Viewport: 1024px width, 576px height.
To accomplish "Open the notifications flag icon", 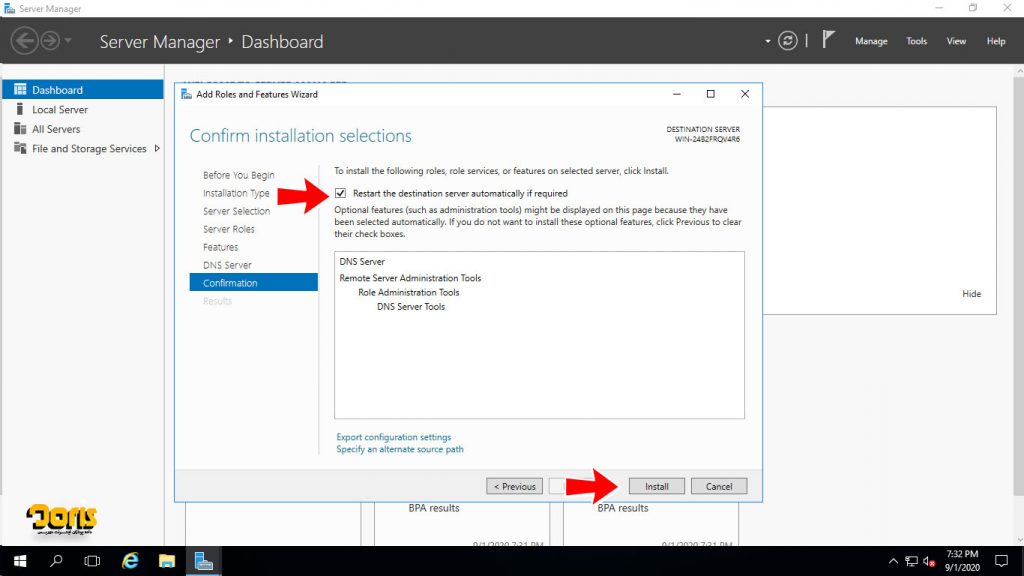I will click(828, 40).
